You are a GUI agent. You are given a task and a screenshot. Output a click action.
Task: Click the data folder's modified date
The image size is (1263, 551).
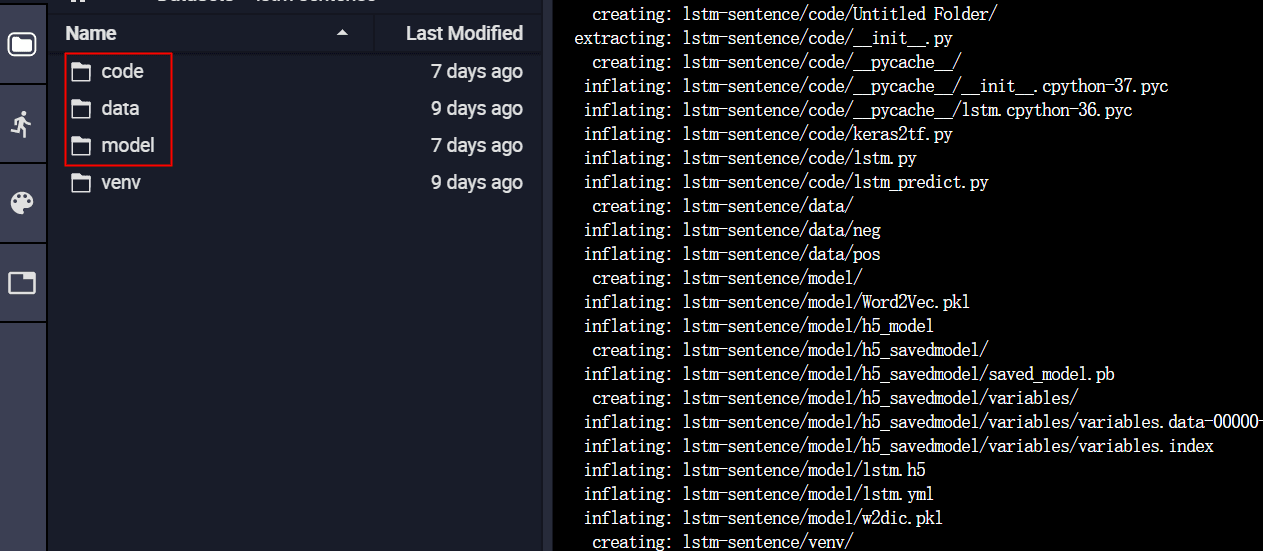[476, 109]
